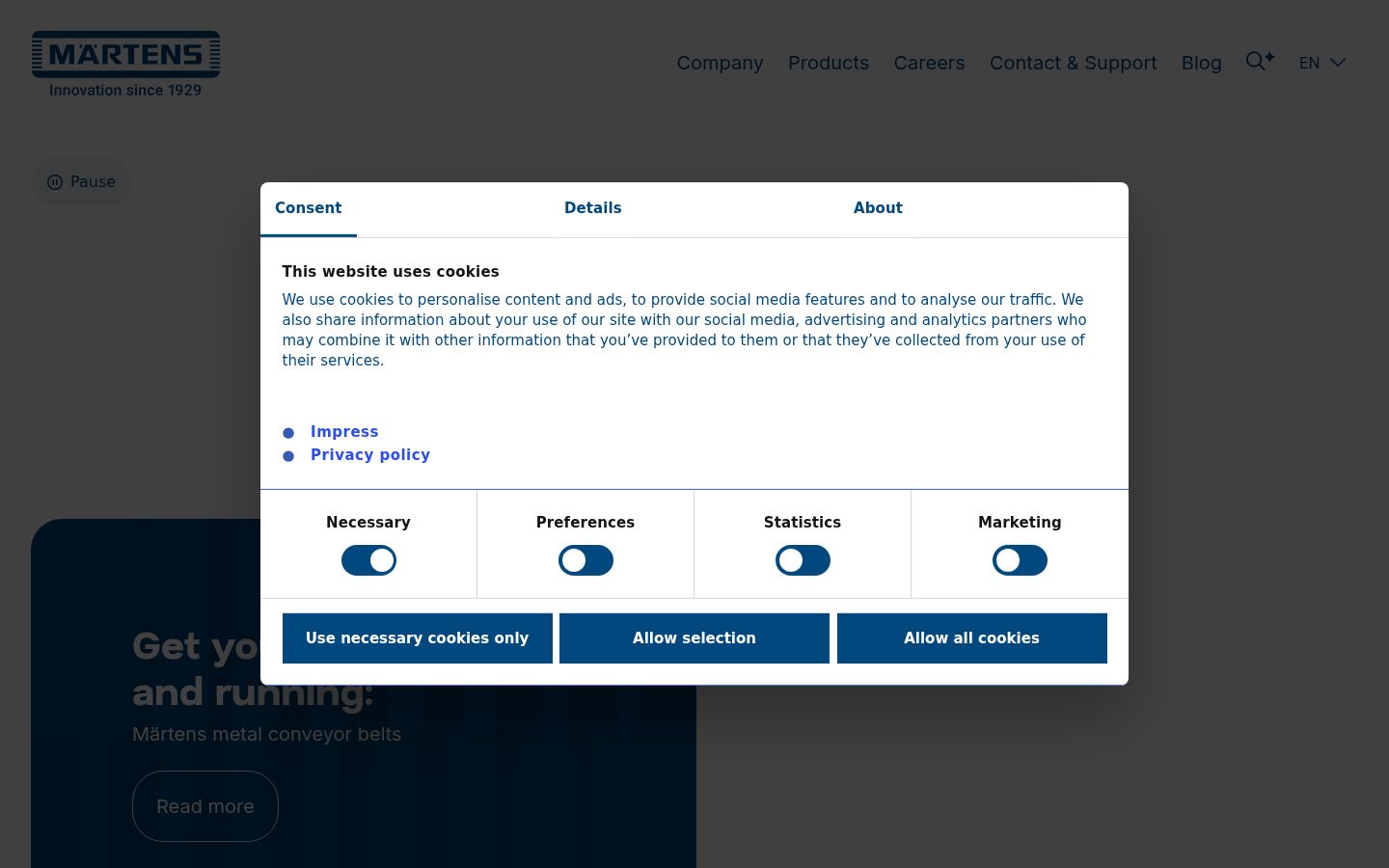
Task: Click the Märtens logo
Action: [125, 64]
